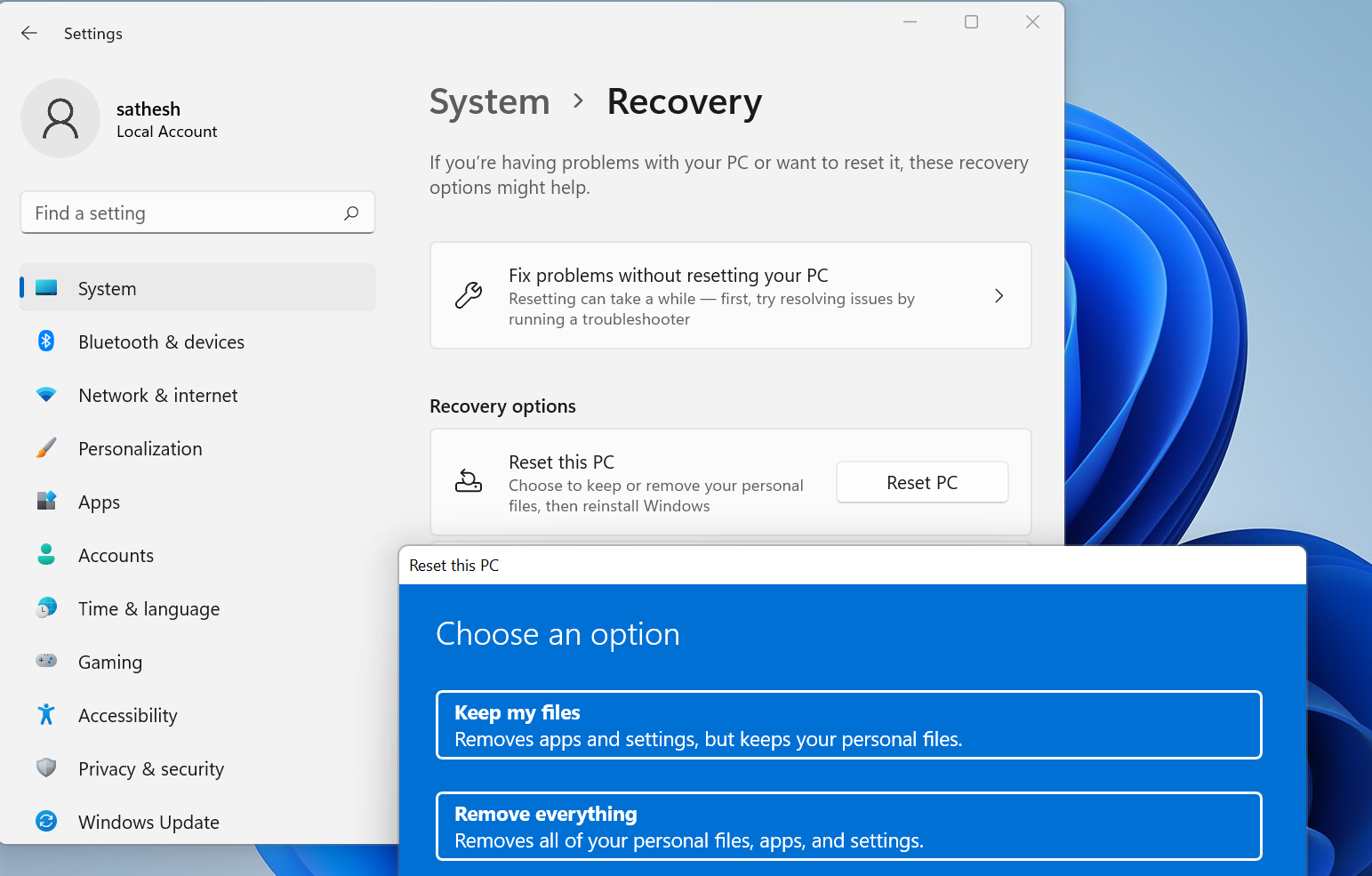The height and width of the screenshot is (876, 1372).
Task: Click the sathesh Local Account name
Action: click(166, 119)
